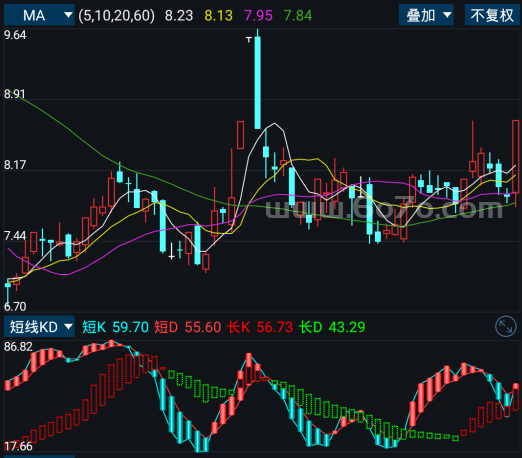Select the MA10 value 8.13
This screenshot has height=458, width=522.
click(x=218, y=16)
